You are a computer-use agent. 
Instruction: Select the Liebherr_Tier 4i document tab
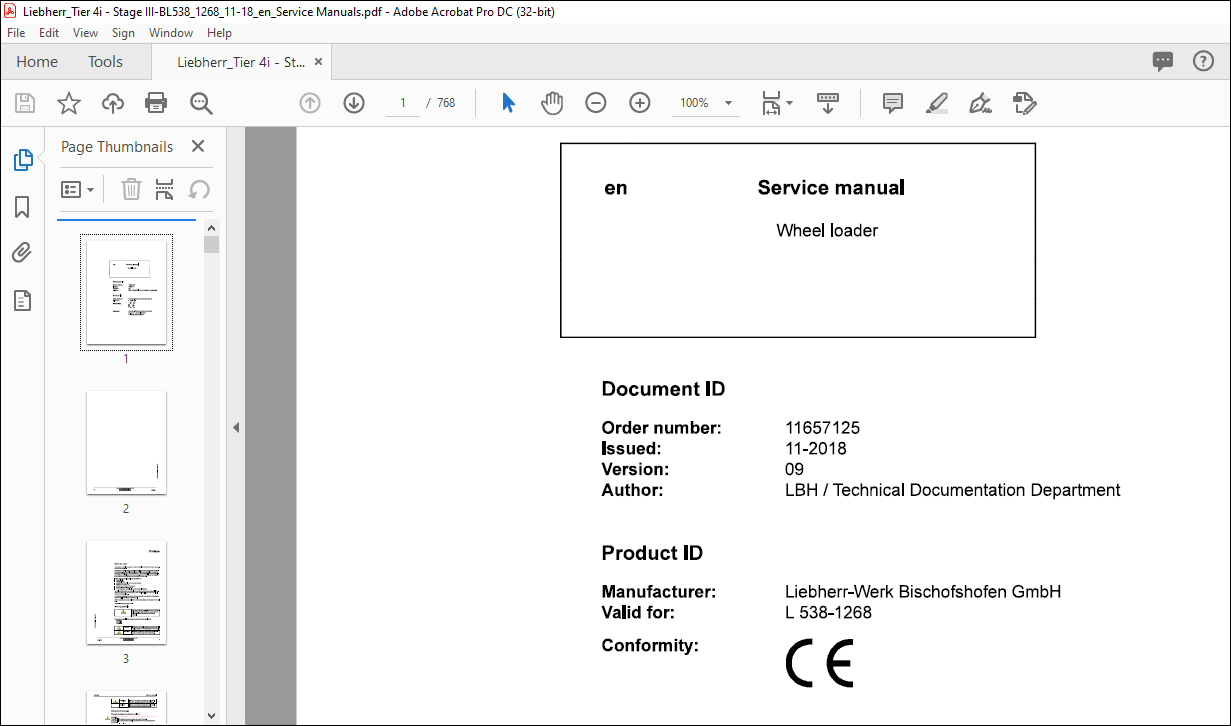click(x=241, y=62)
